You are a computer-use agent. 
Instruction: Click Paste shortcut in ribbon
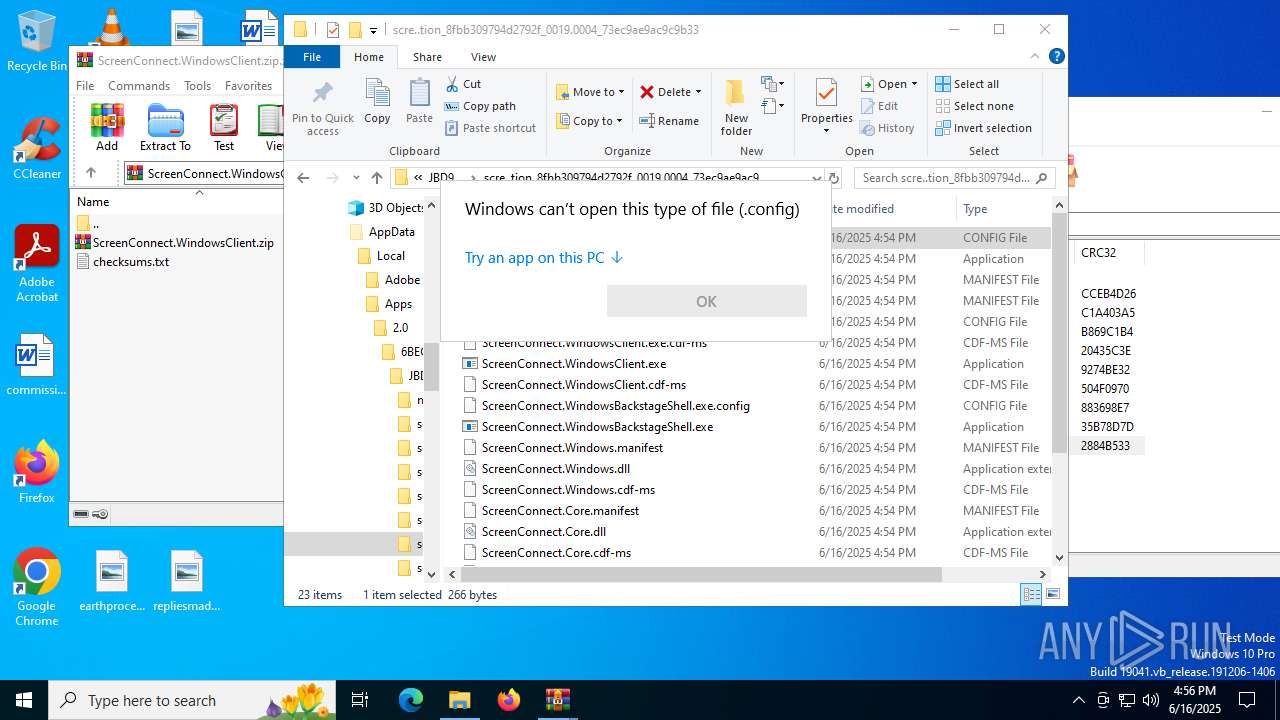[x=490, y=128]
